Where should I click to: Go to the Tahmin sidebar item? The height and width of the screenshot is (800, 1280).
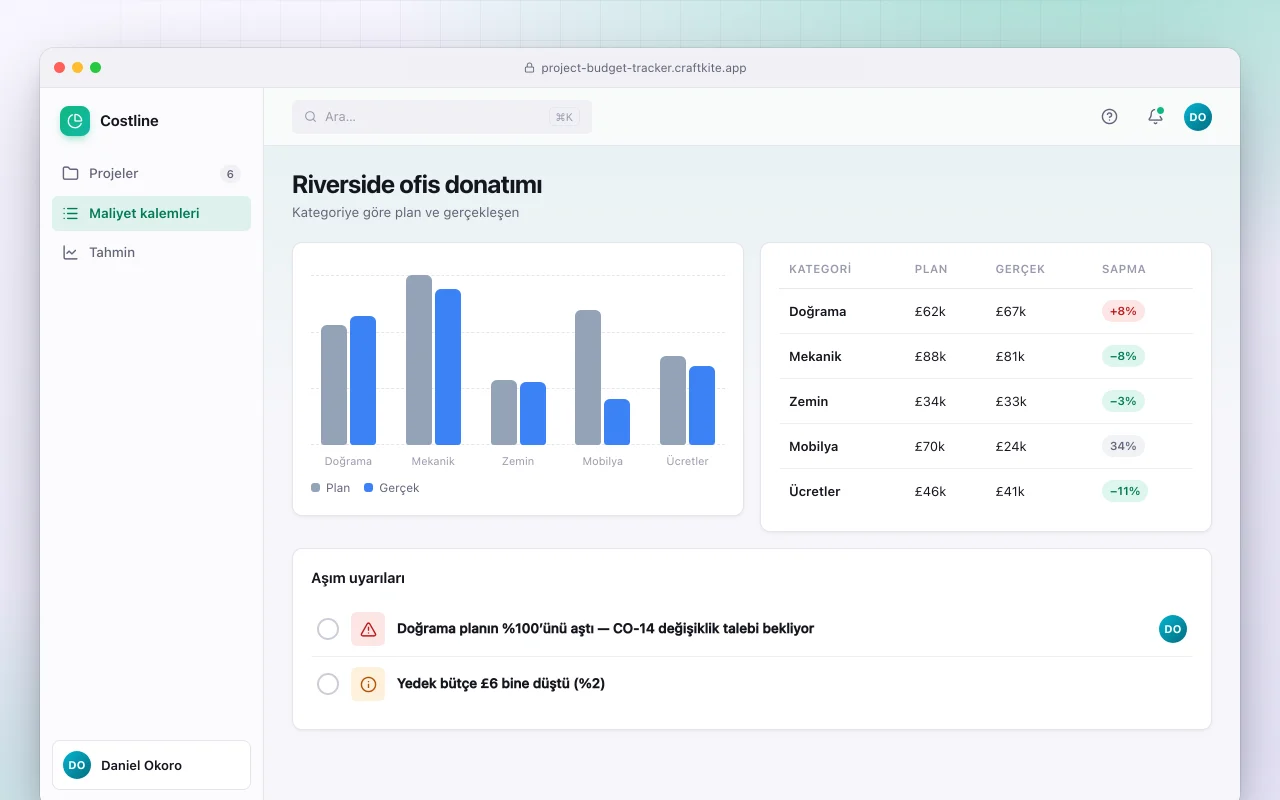tap(151, 253)
